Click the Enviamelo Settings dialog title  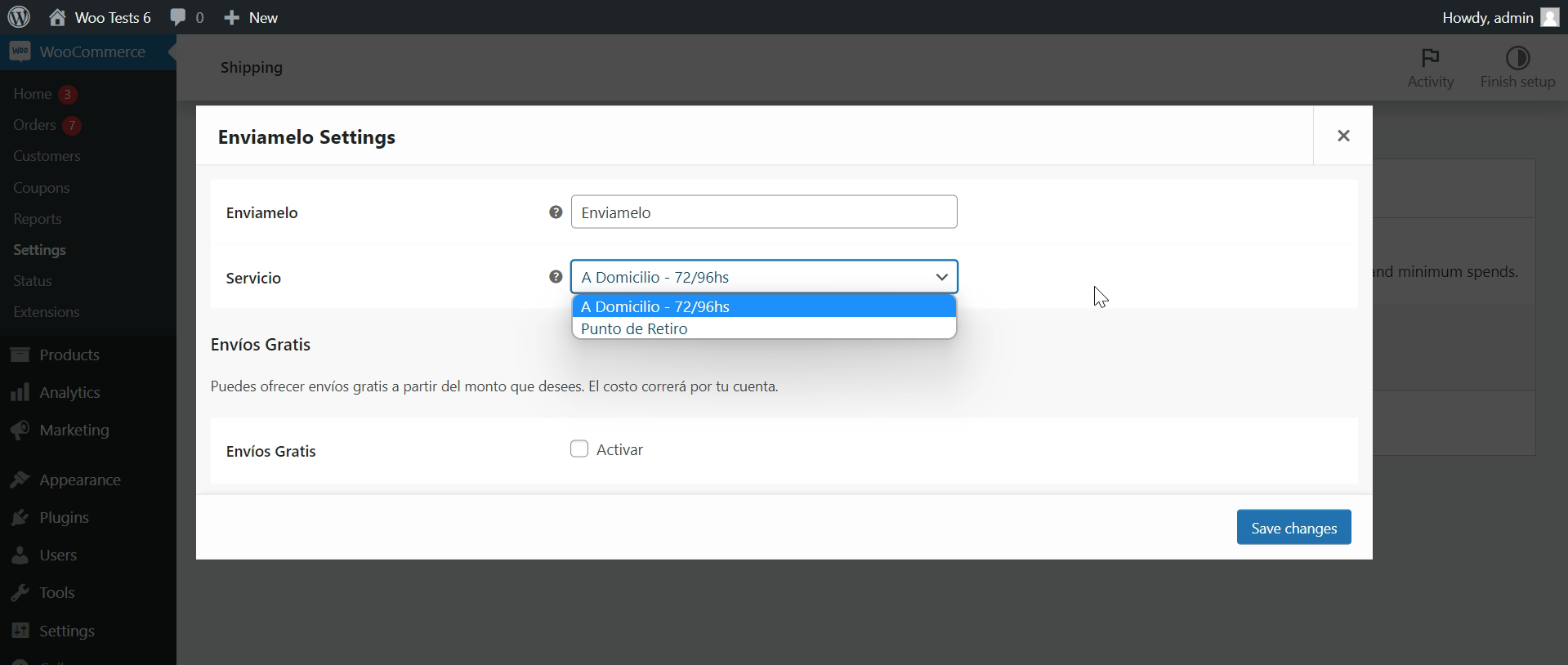tap(306, 136)
